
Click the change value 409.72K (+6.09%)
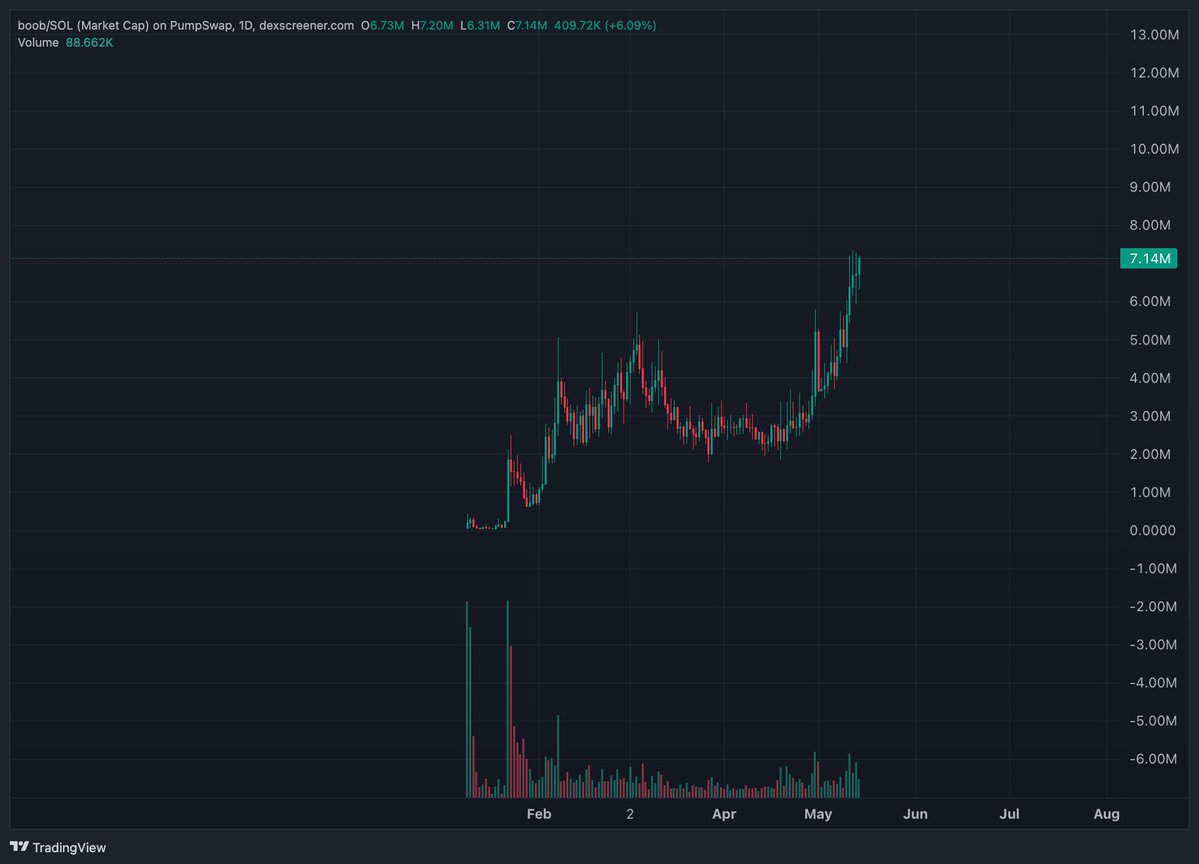pyautogui.click(x=605, y=25)
